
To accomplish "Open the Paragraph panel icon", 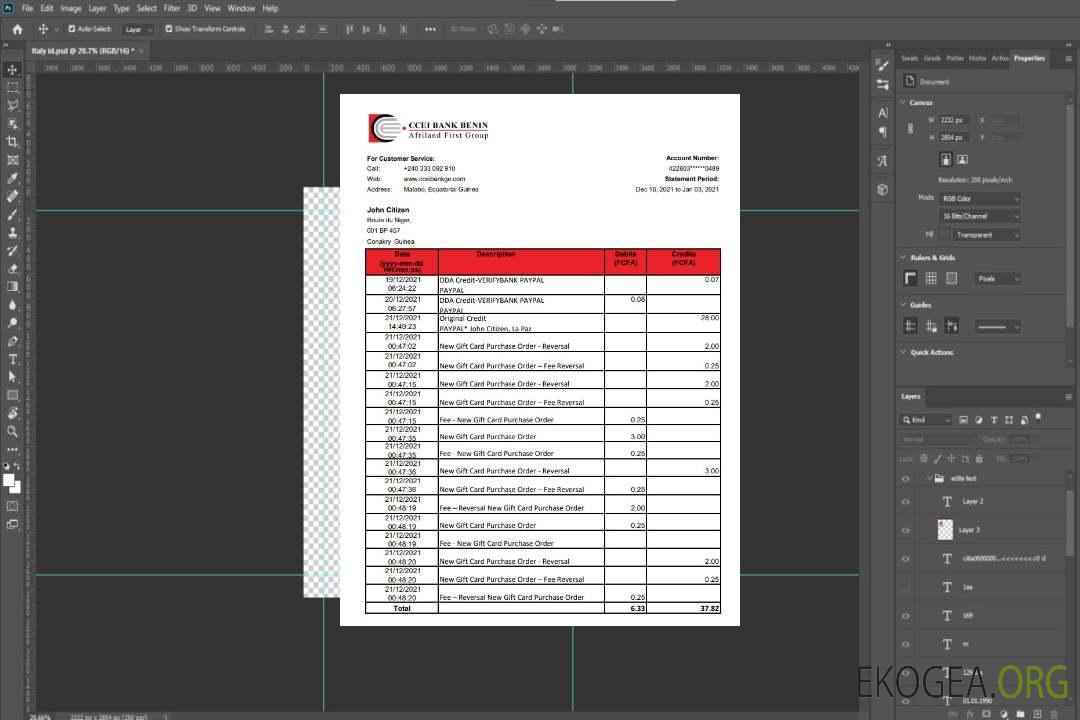I will coord(882,132).
